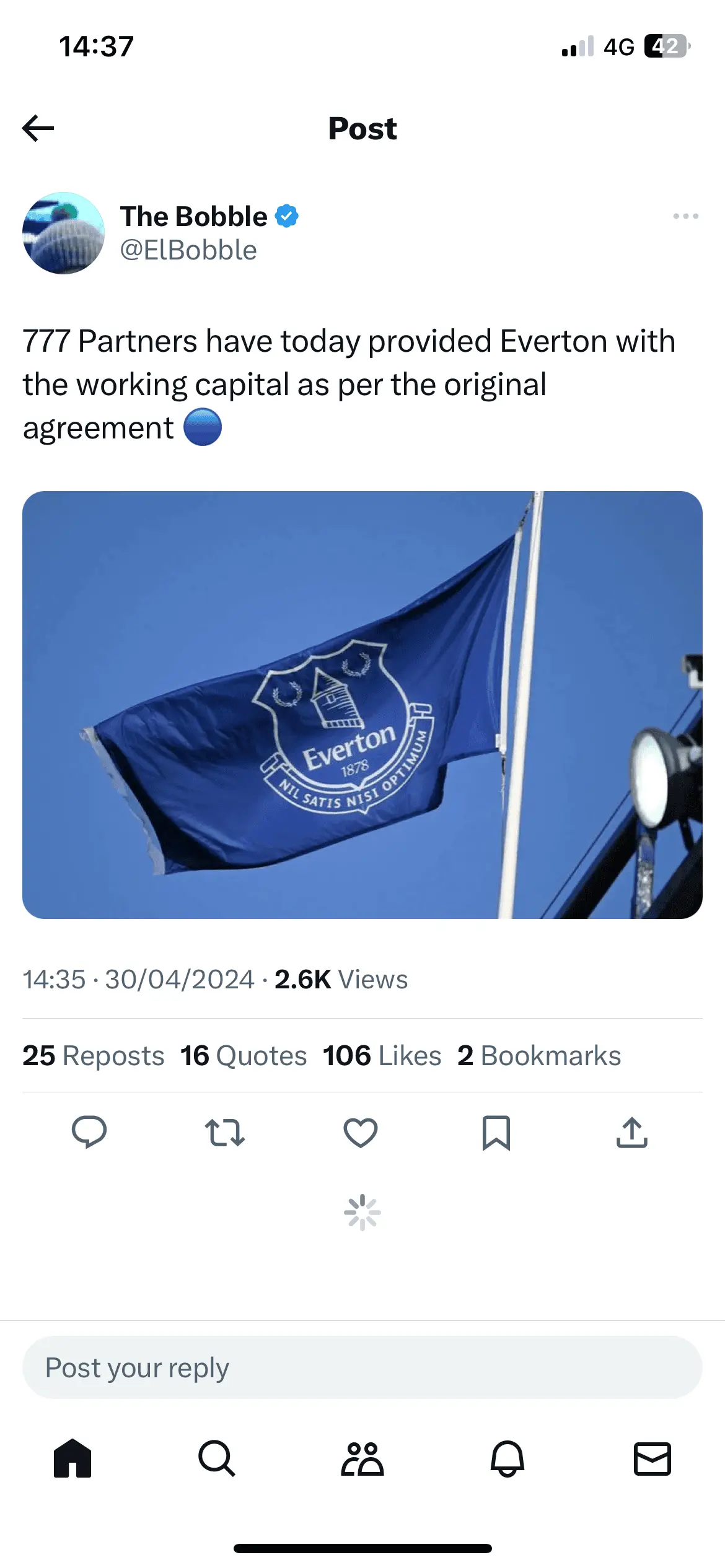725x1568 pixels.
Task: View the 106 Likes list
Action: pyautogui.click(x=382, y=1055)
